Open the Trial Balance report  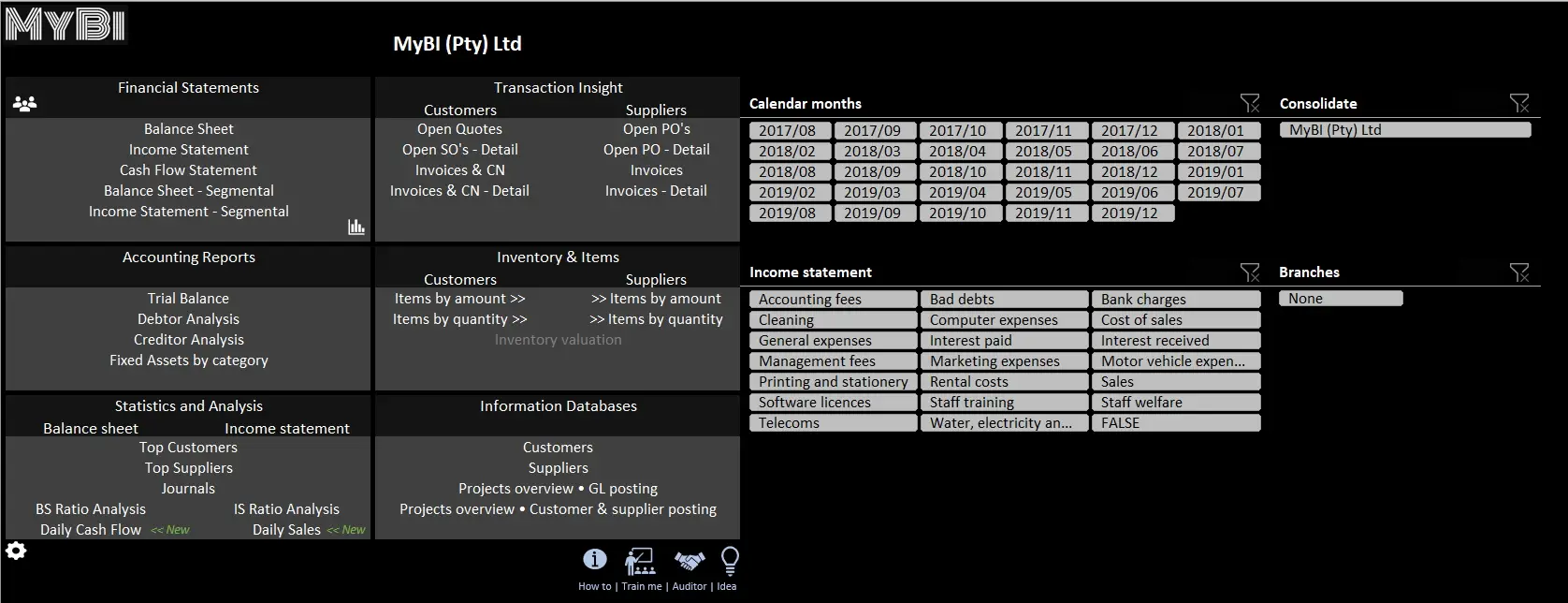point(189,299)
